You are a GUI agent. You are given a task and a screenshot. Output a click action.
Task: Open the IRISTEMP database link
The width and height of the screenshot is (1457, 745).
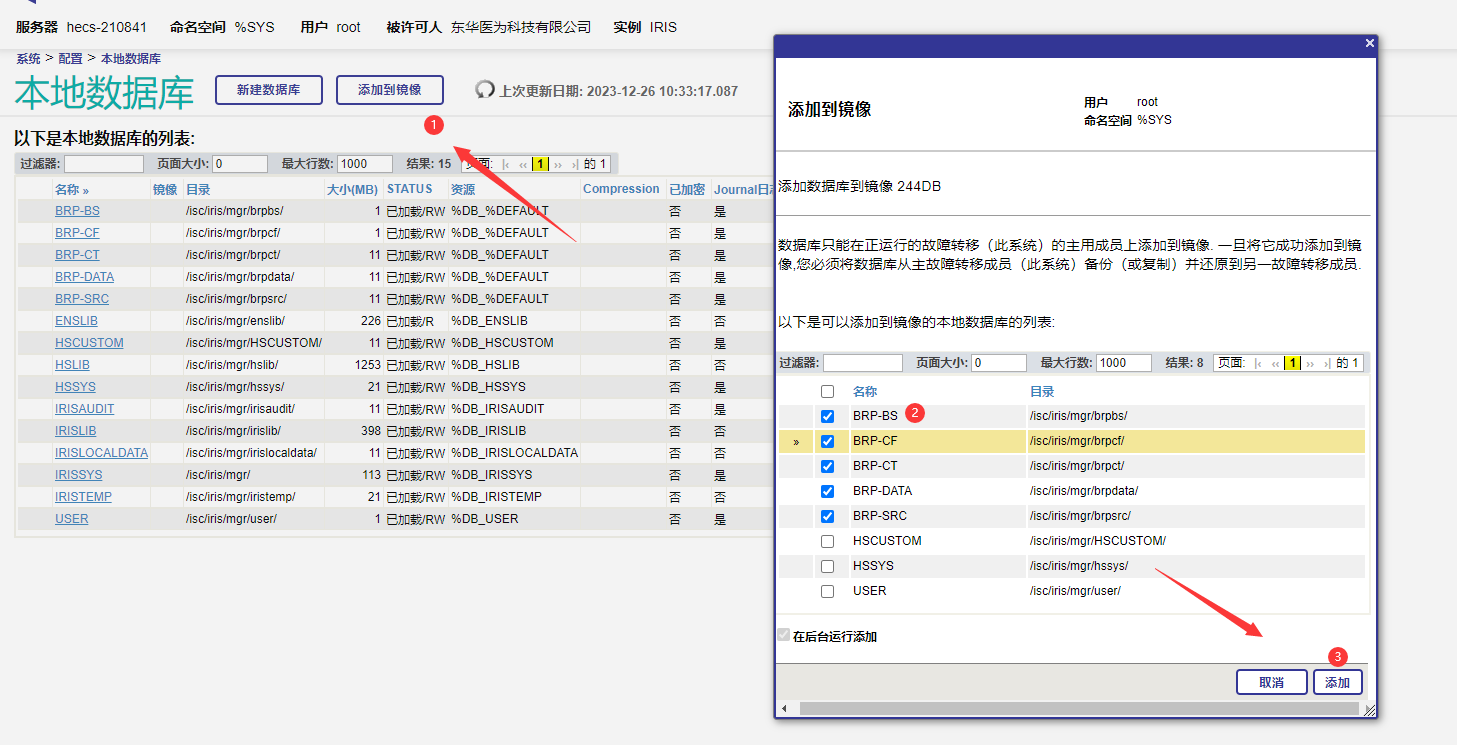(83, 497)
